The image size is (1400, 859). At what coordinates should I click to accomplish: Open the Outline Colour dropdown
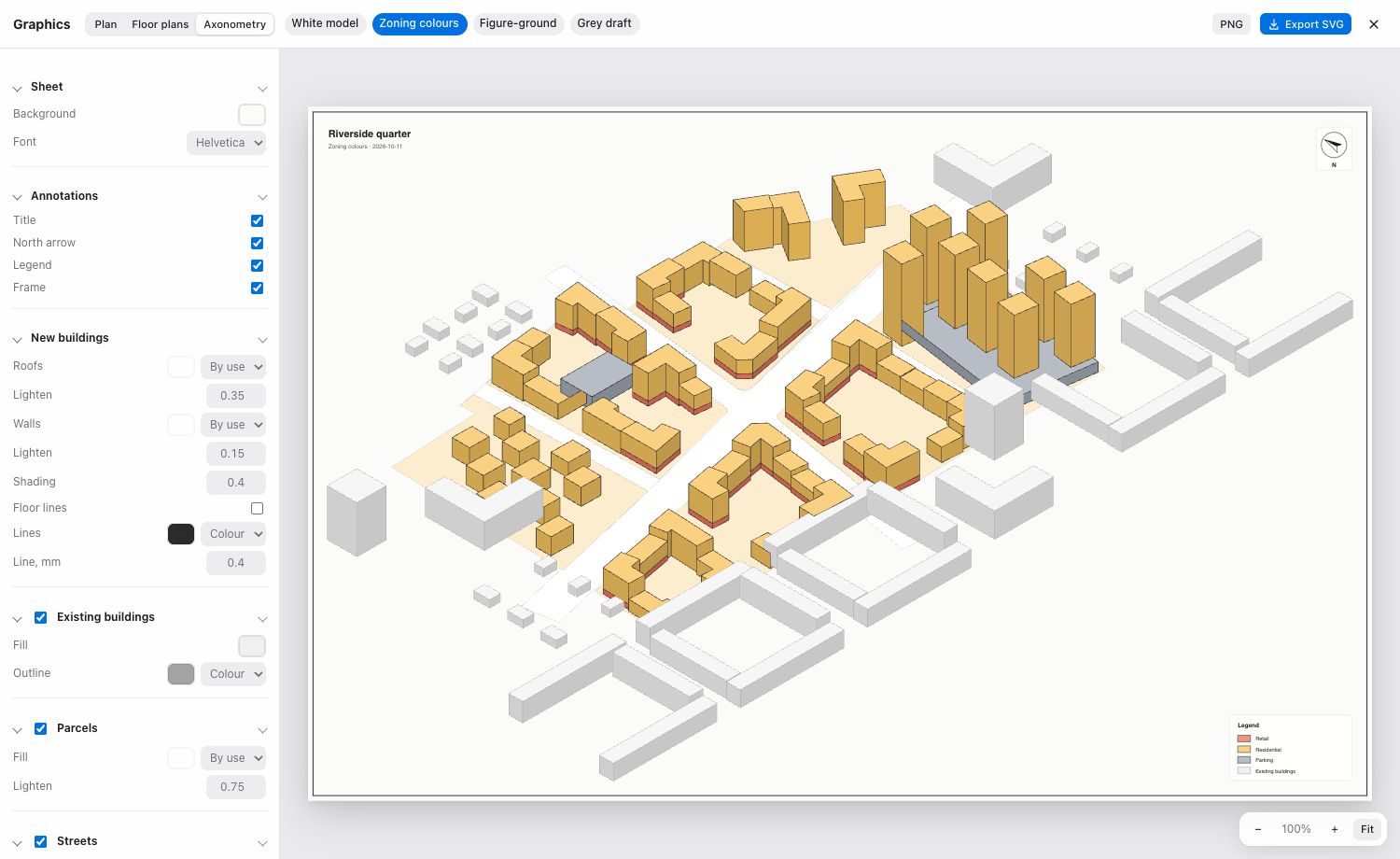[x=233, y=674]
